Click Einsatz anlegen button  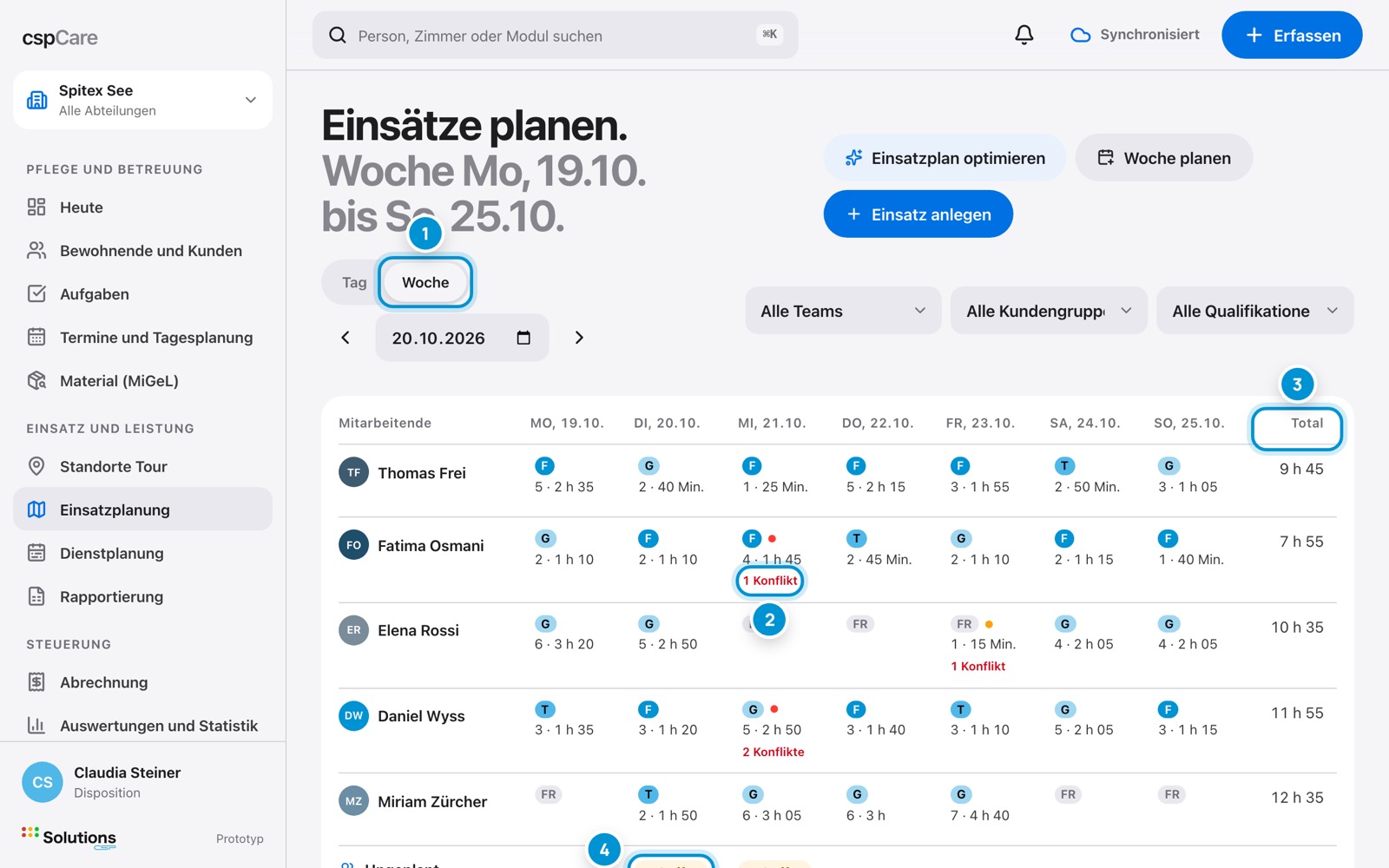click(x=918, y=214)
